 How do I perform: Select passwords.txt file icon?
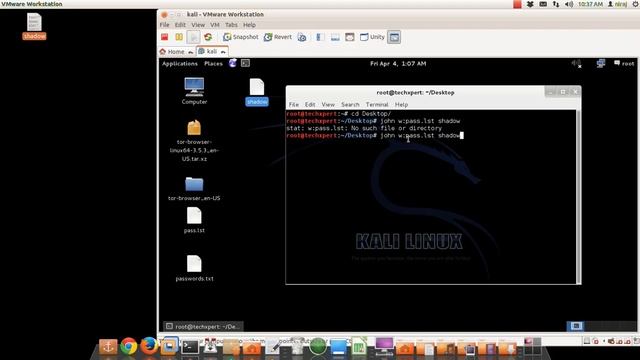194,268
